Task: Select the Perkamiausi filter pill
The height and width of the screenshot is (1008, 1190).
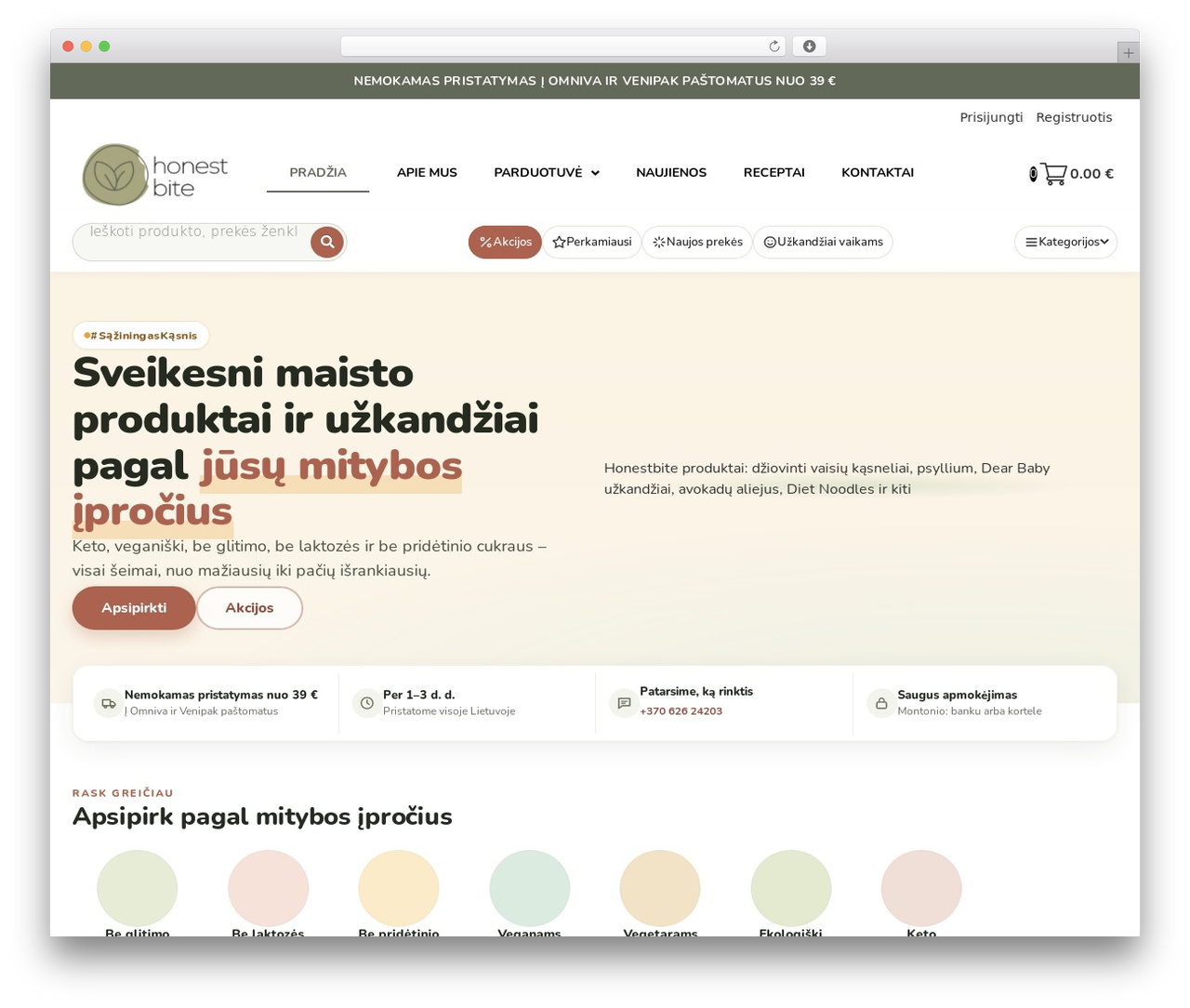Action: tap(592, 243)
